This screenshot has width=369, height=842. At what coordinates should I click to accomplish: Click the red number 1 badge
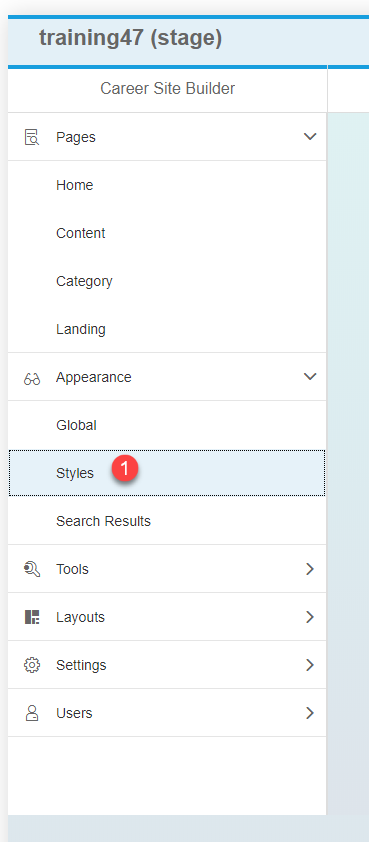pos(125,469)
